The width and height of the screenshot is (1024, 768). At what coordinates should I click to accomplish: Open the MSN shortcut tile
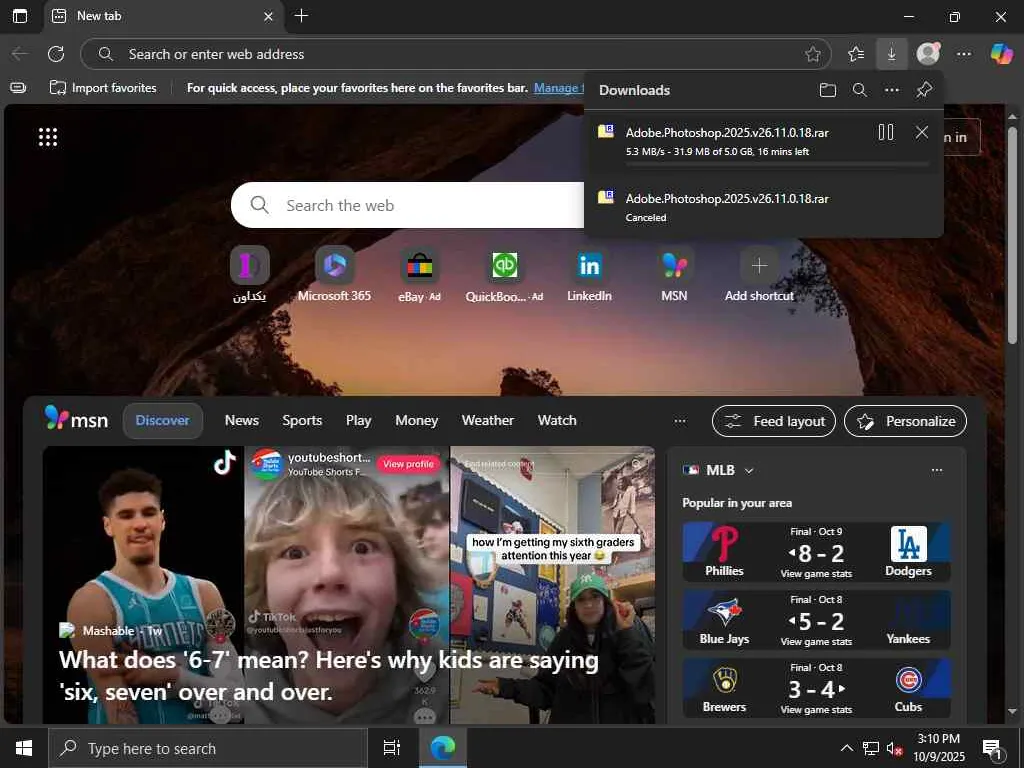coord(674,274)
